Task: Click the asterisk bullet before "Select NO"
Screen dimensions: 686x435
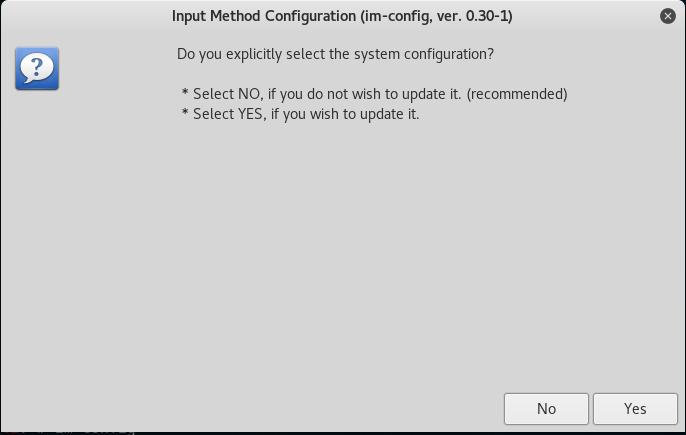Action: 185,92
